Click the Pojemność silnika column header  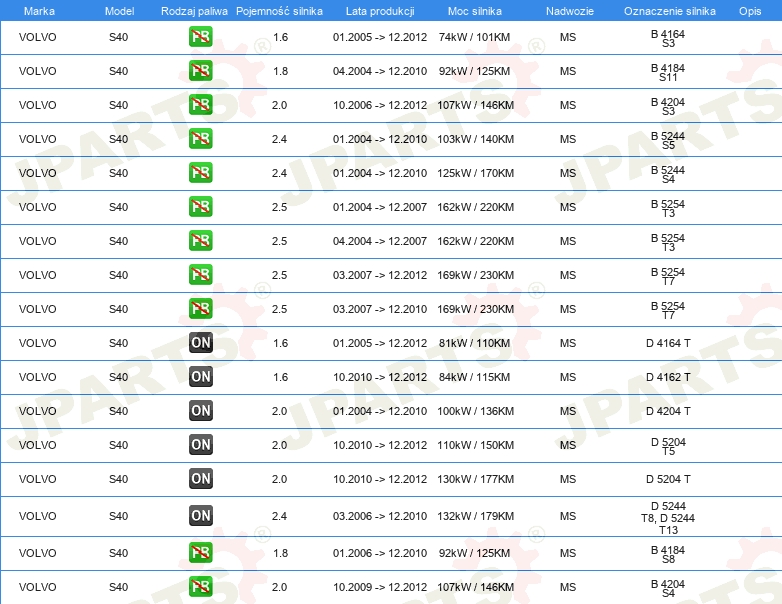pyautogui.click(x=279, y=11)
